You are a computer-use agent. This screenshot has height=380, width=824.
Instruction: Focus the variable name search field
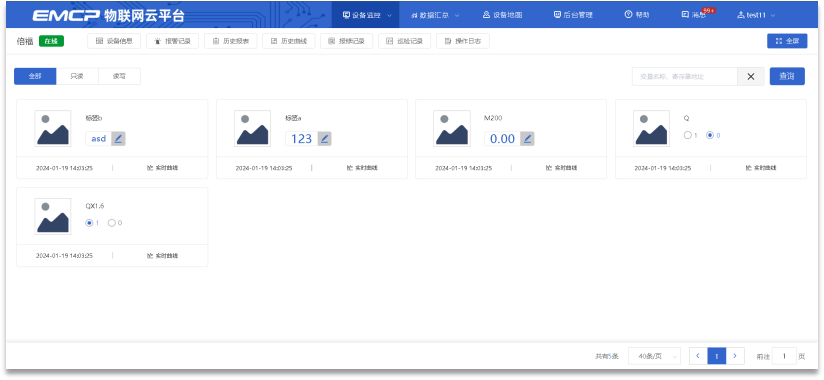[x=685, y=76]
